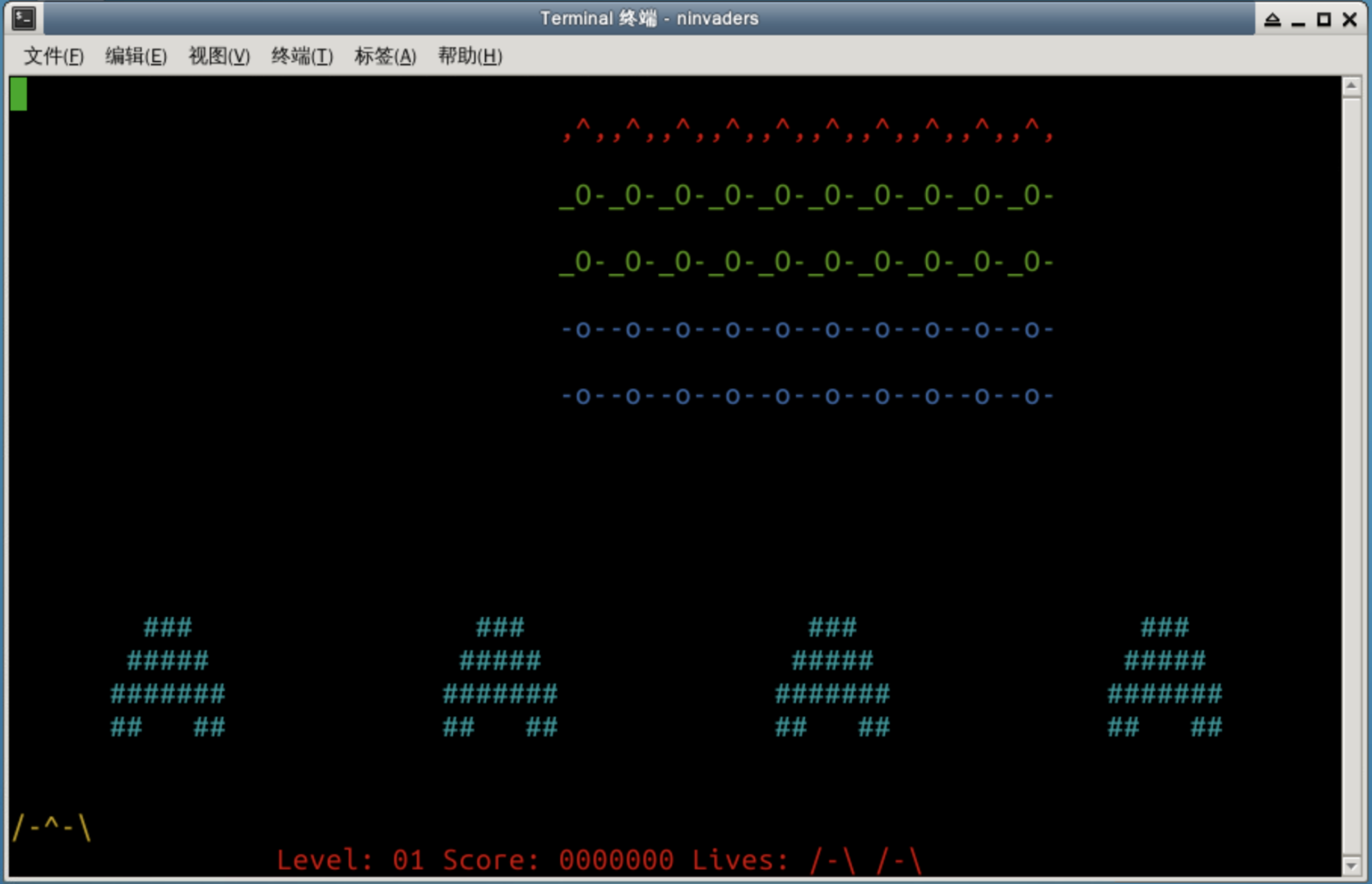Open the 视图(V) menu
The width and height of the screenshot is (1372, 884).
pyautogui.click(x=219, y=56)
